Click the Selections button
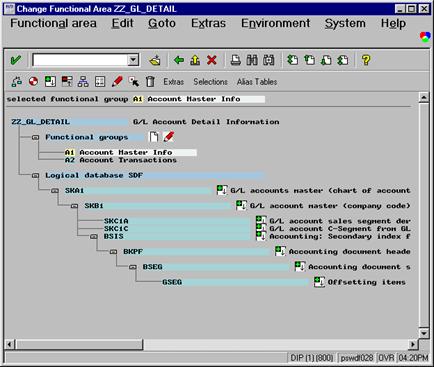434x367 pixels. [210, 82]
